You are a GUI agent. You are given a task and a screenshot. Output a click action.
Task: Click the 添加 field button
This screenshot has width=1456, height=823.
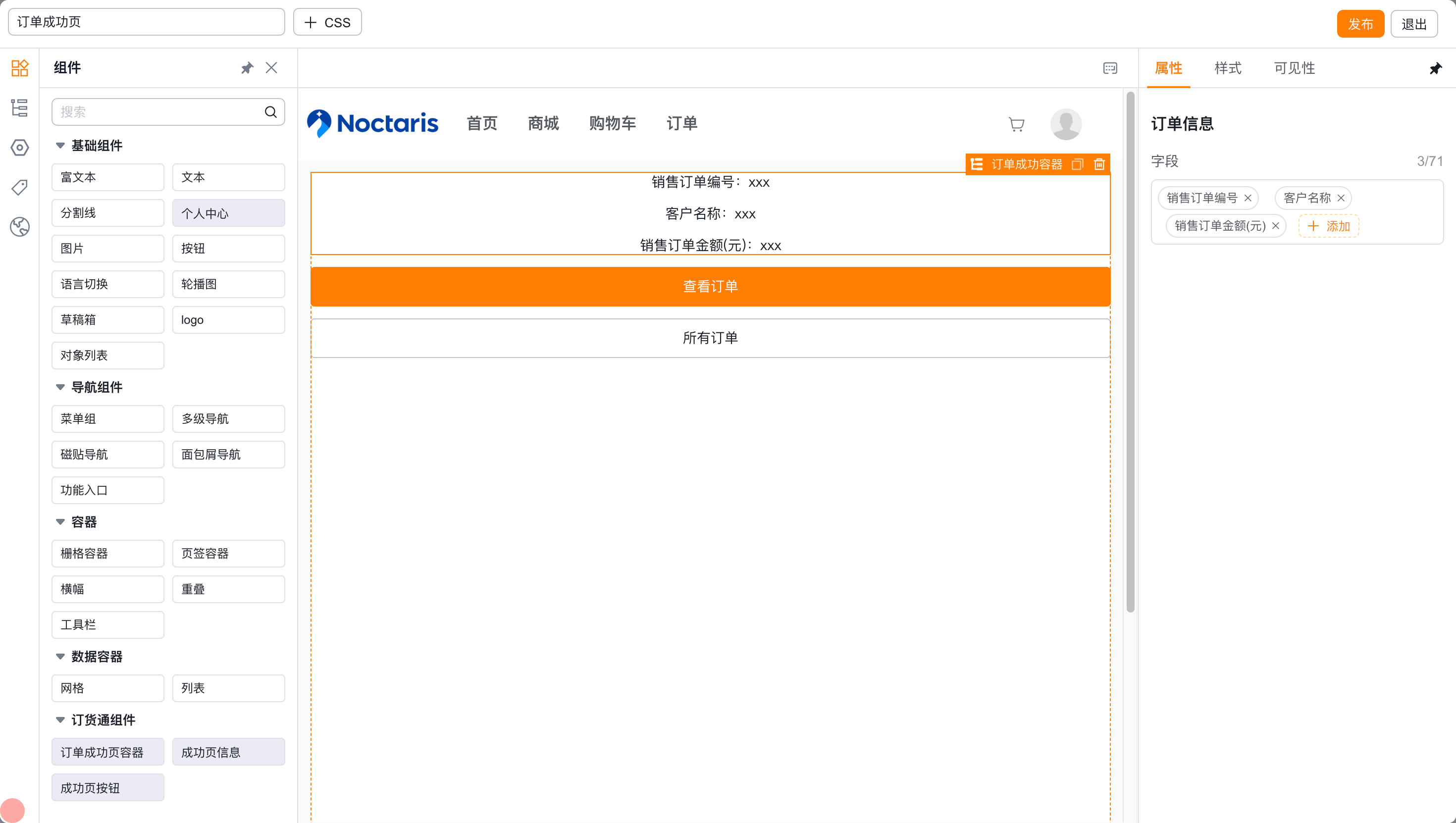tap(1328, 226)
